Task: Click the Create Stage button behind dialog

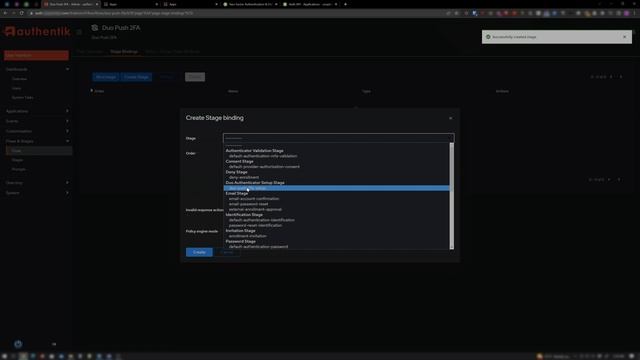Action: point(136,77)
